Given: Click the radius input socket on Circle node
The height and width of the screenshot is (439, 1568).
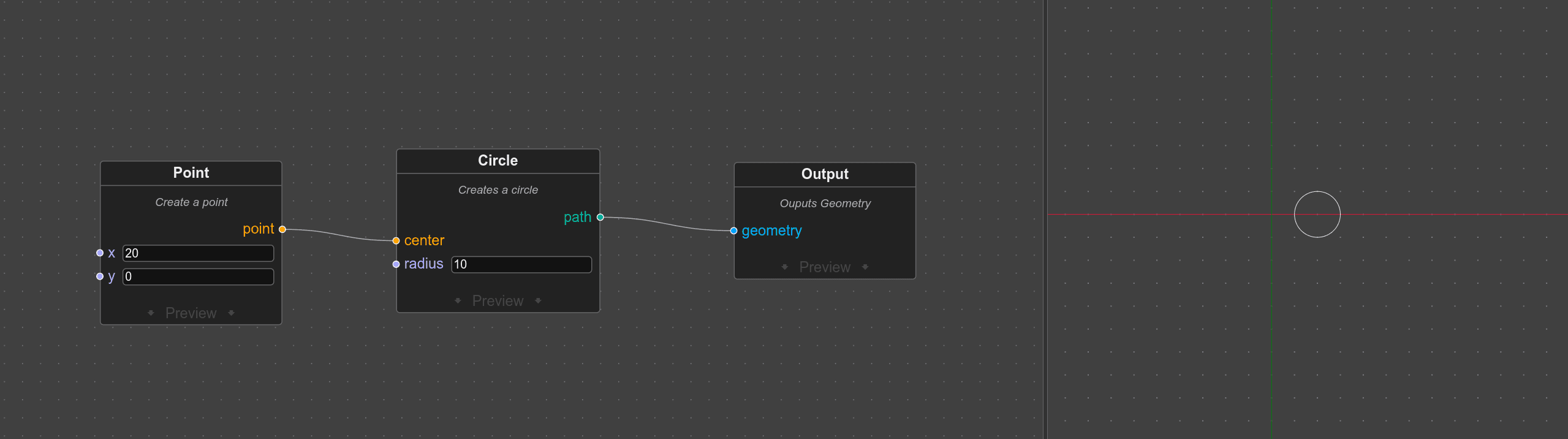Looking at the screenshot, I should (396, 264).
